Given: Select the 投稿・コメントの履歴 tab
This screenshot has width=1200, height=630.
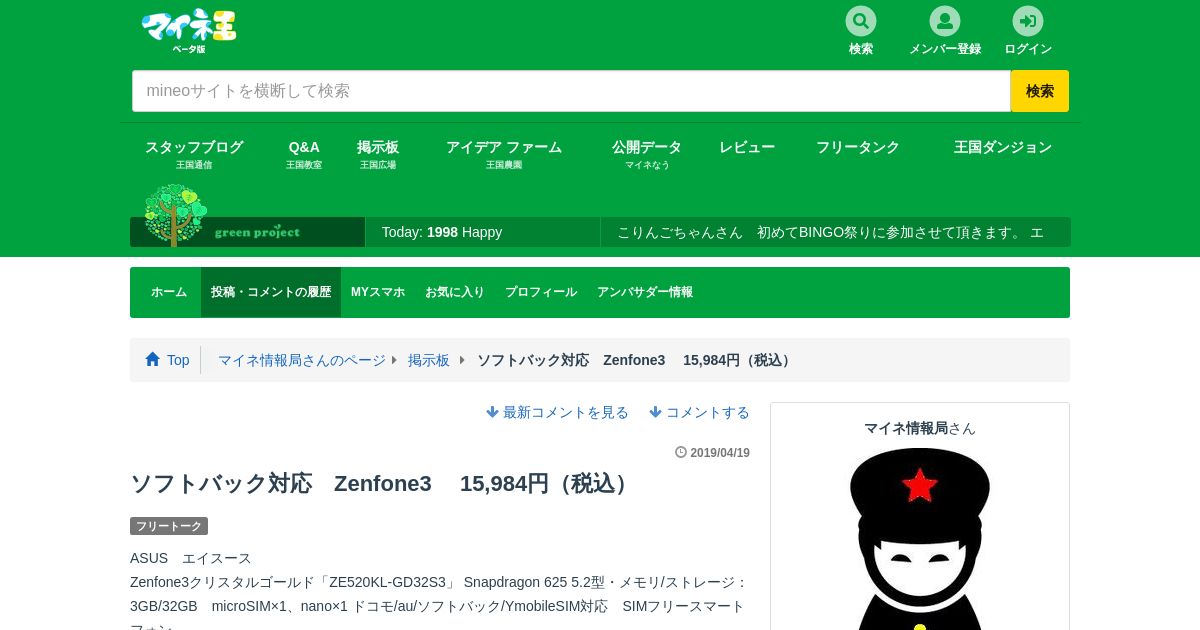Looking at the screenshot, I should (271, 292).
